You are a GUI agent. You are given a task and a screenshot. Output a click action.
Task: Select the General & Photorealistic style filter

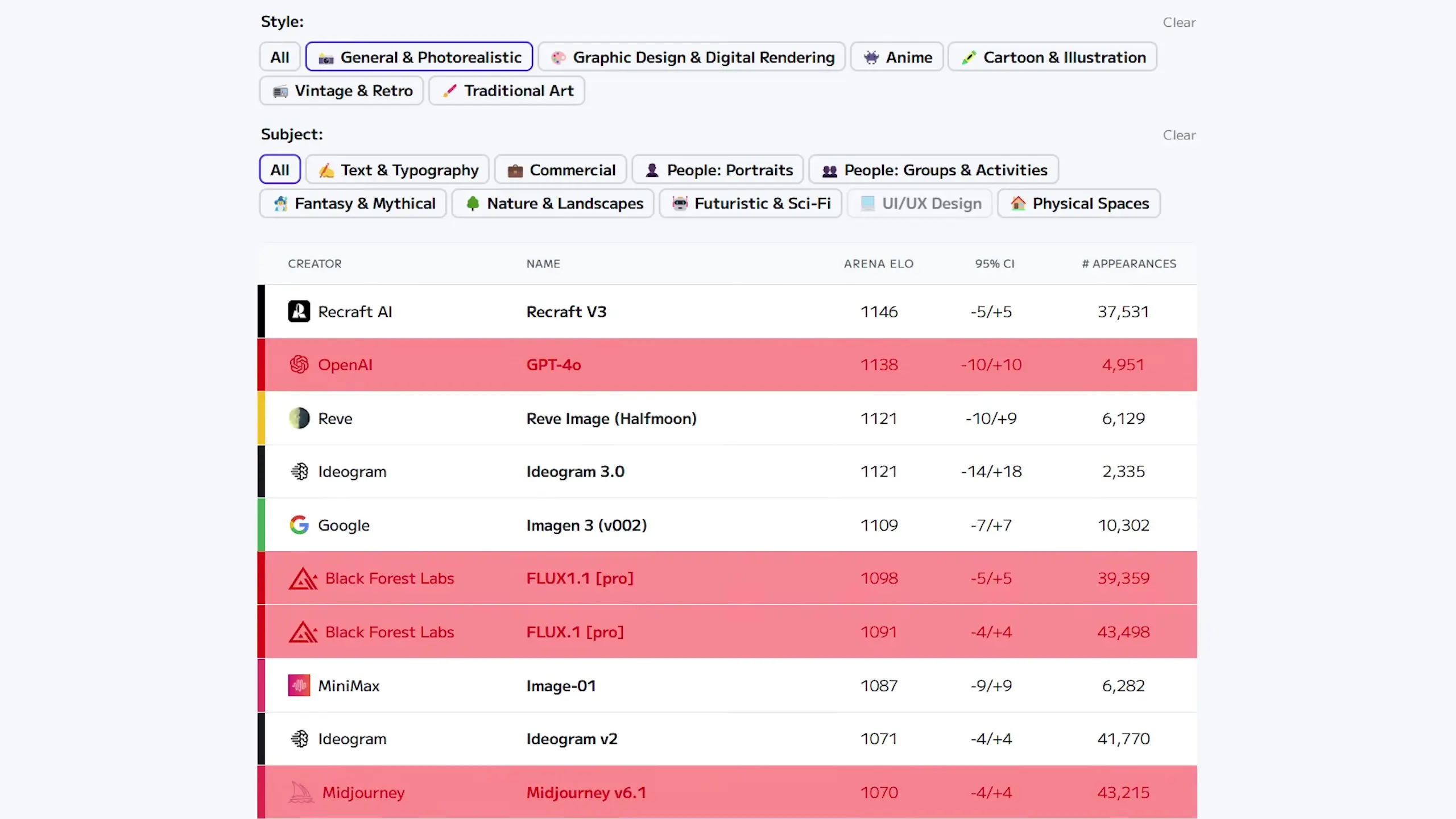(419, 57)
